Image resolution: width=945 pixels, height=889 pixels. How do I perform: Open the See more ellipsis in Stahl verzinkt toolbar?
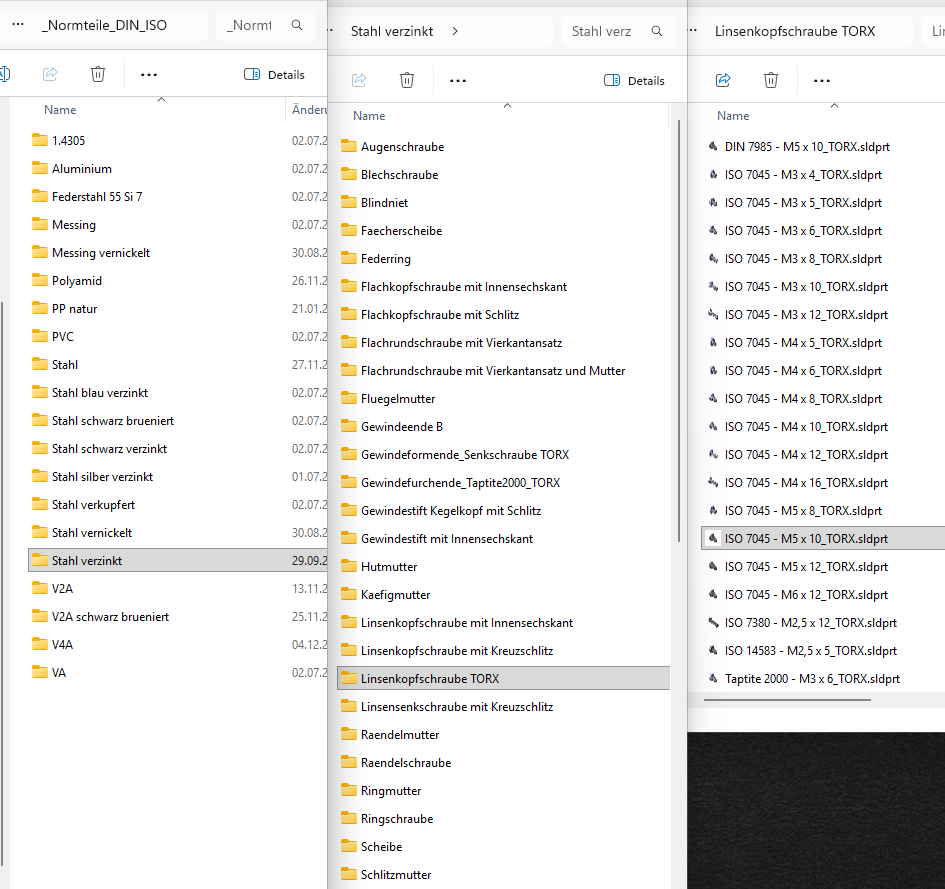coord(458,81)
